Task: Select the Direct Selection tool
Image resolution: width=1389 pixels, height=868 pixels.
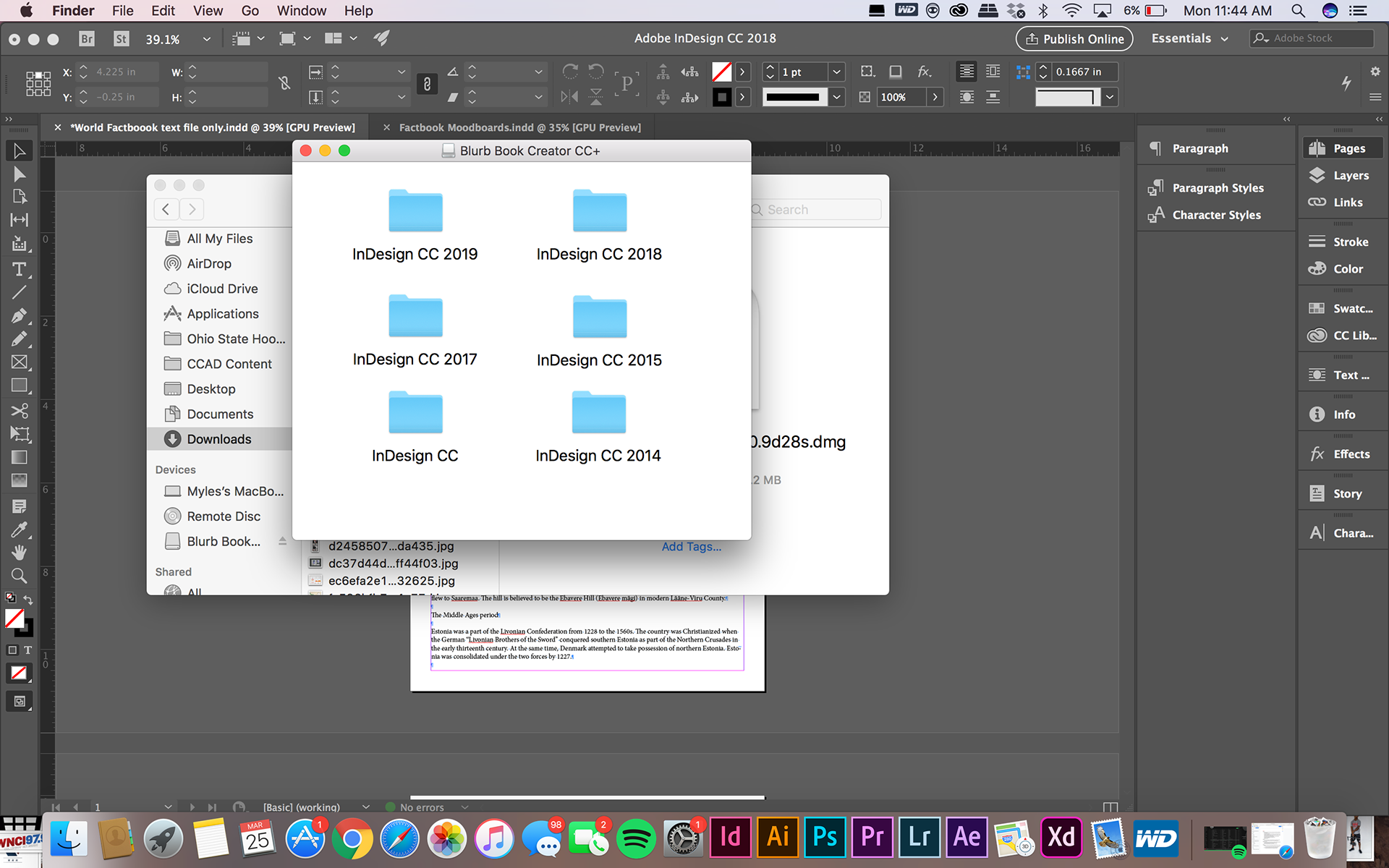Action: [x=20, y=174]
